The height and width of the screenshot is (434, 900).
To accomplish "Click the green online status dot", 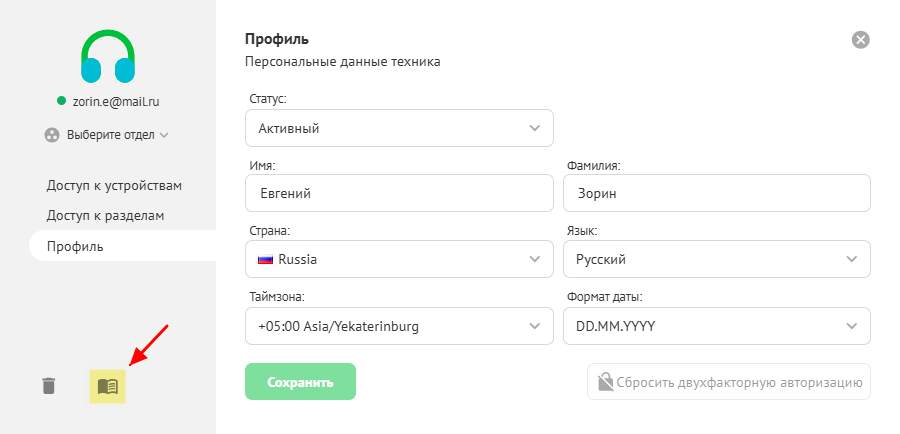I will (62, 101).
